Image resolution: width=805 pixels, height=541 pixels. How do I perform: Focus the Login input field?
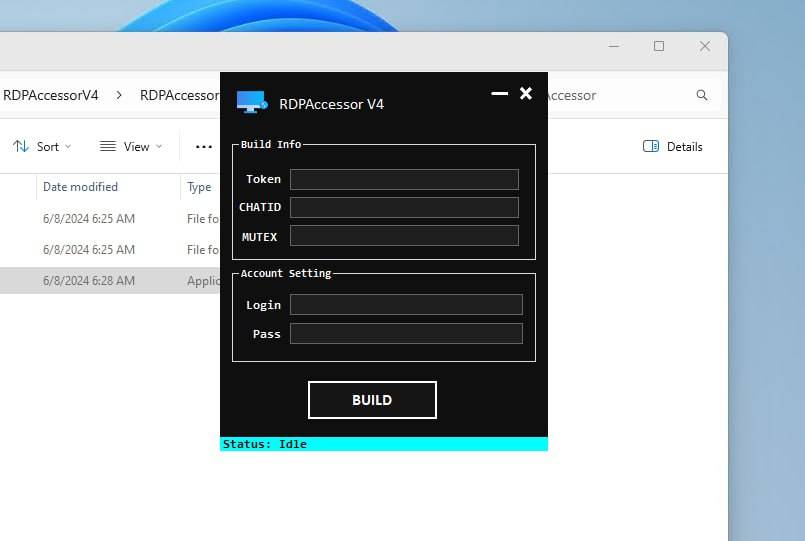pyautogui.click(x=406, y=304)
